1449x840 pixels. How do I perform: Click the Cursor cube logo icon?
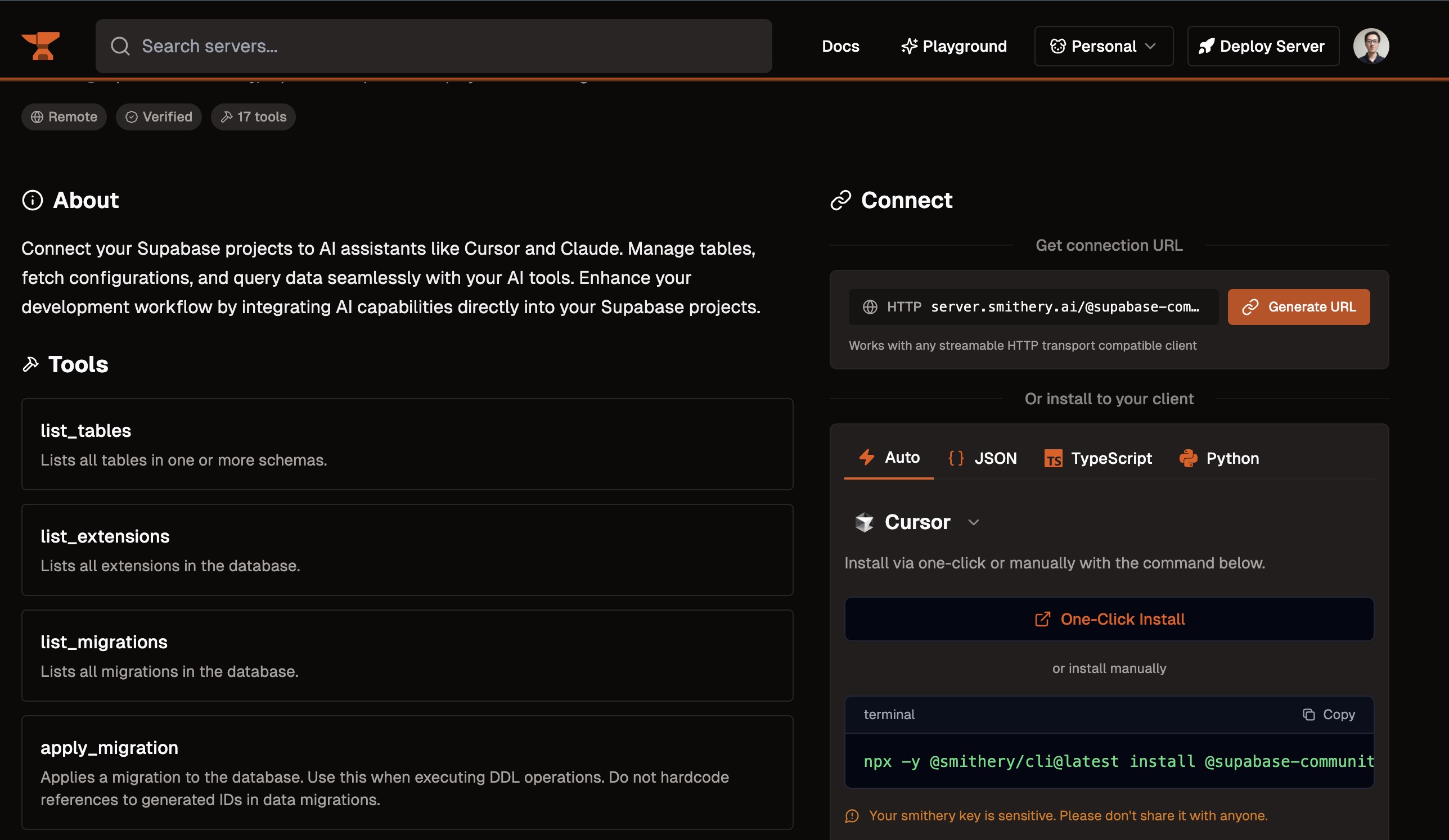pos(864,522)
